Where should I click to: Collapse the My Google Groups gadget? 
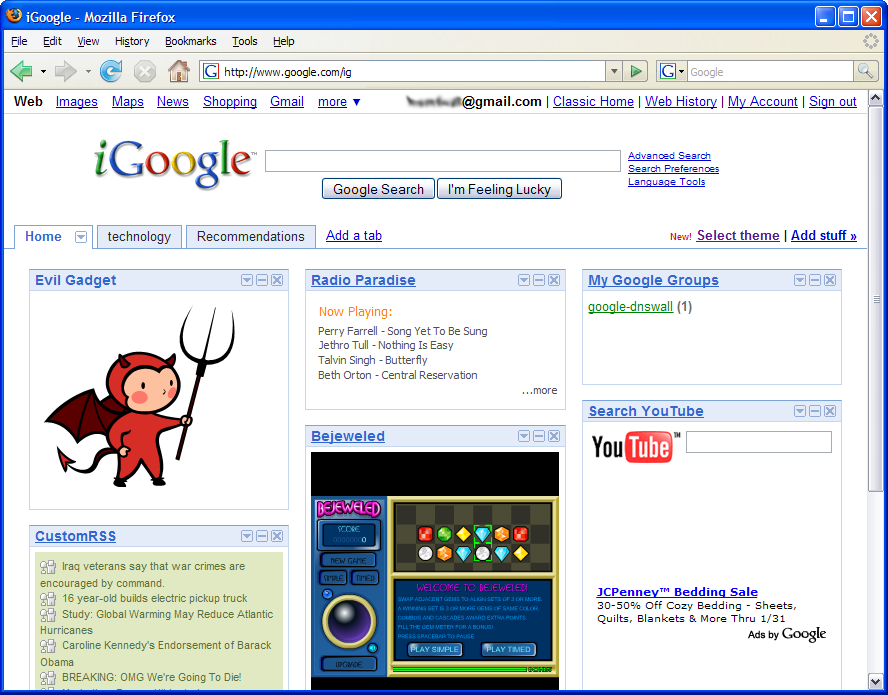(815, 280)
